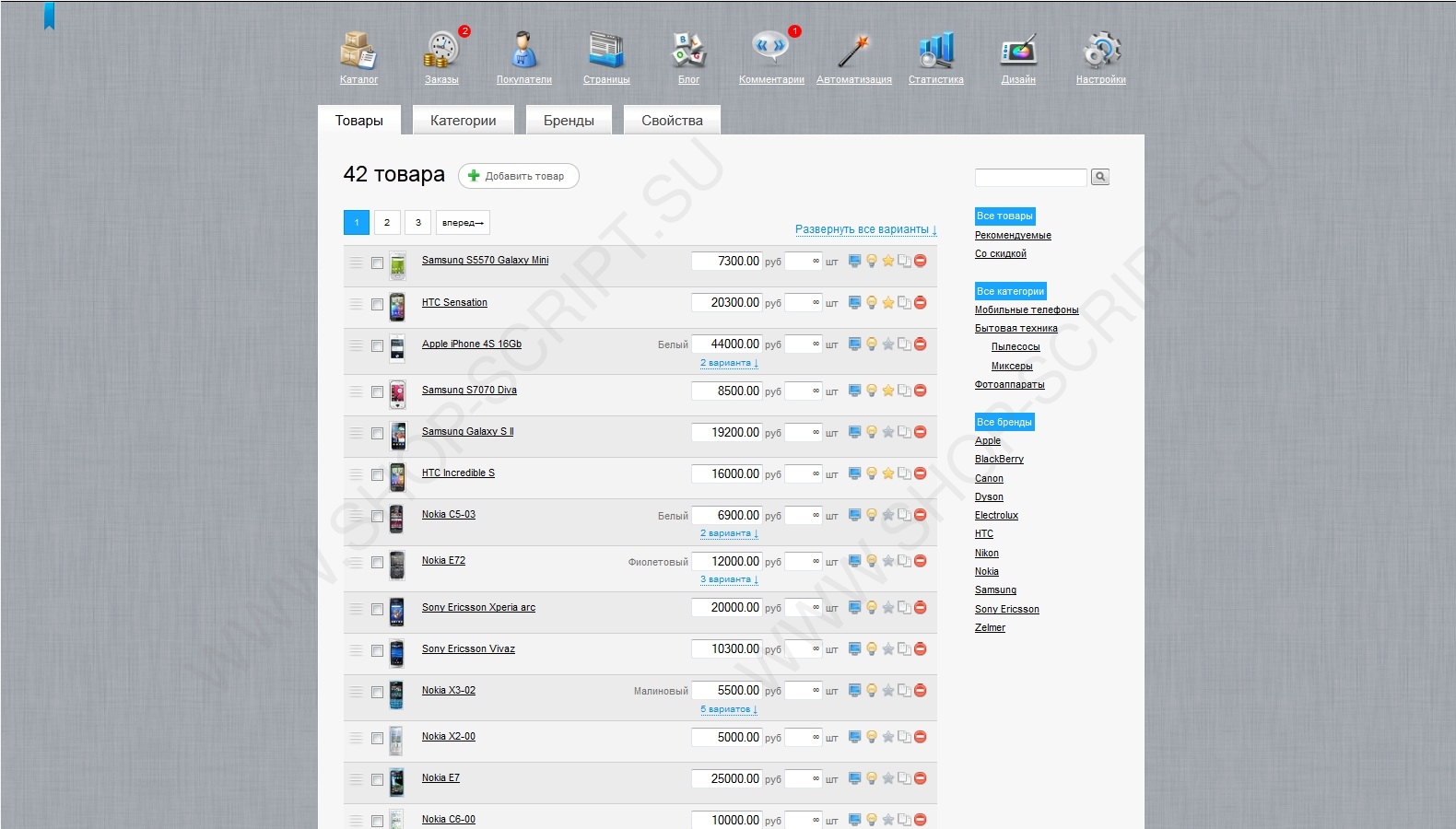Switch to the Свойства tab
Viewport: 1456px width, 829px height.
tap(672, 121)
